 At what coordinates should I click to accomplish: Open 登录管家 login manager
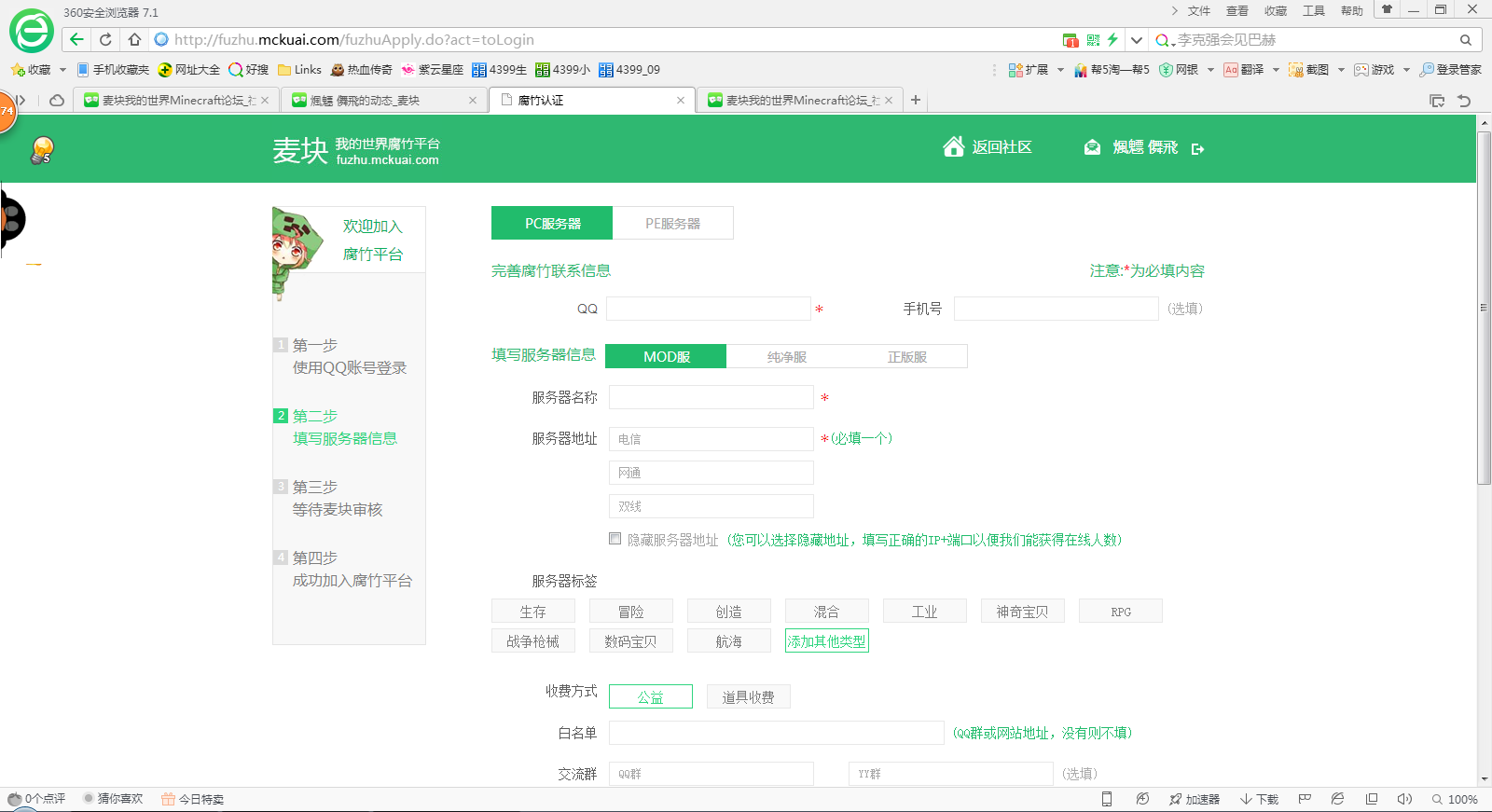pyautogui.click(x=1450, y=70)
